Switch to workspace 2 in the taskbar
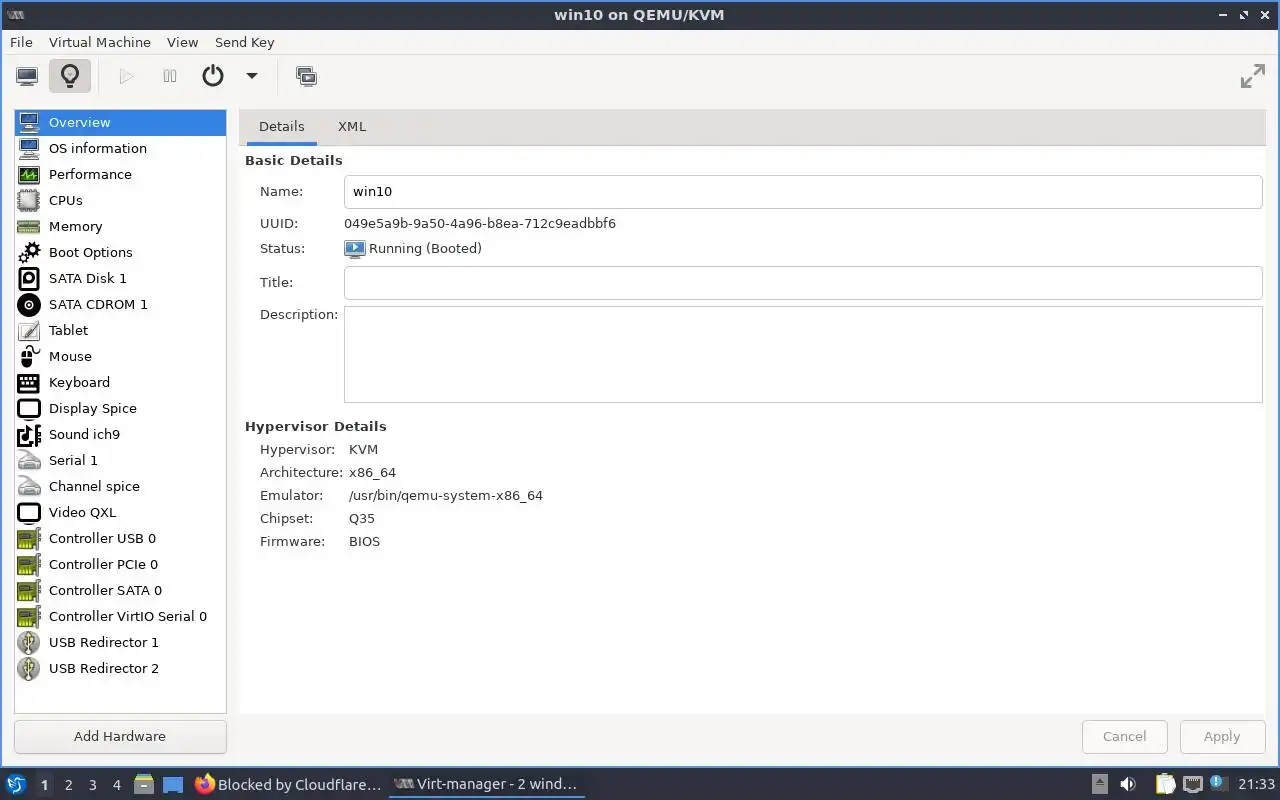 pos(68,785)
